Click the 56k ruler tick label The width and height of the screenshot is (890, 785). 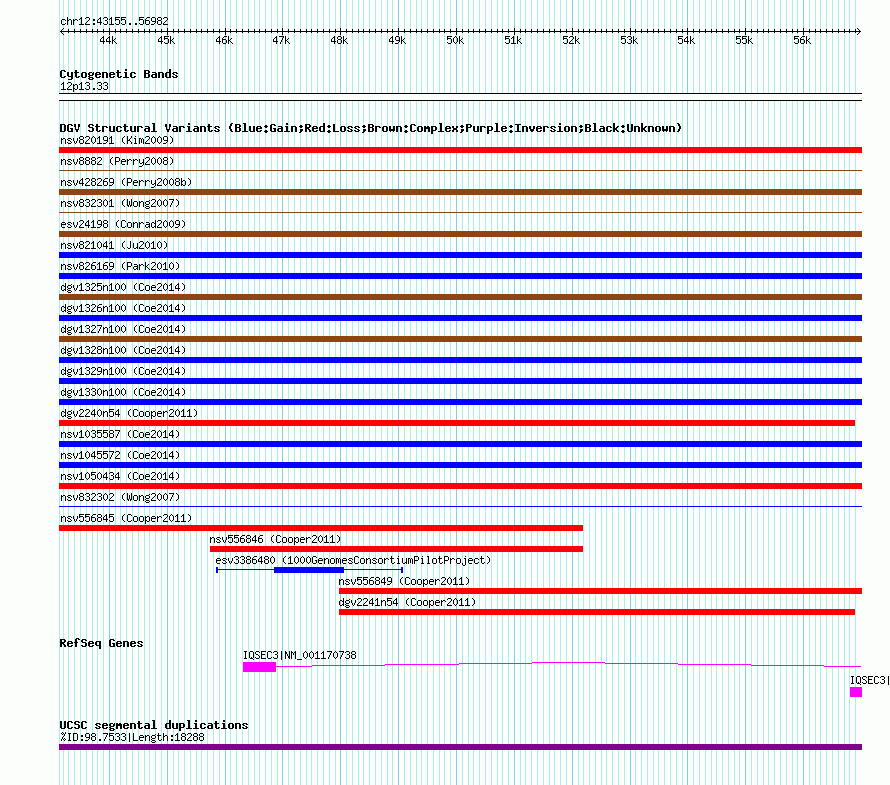point(801,40)
